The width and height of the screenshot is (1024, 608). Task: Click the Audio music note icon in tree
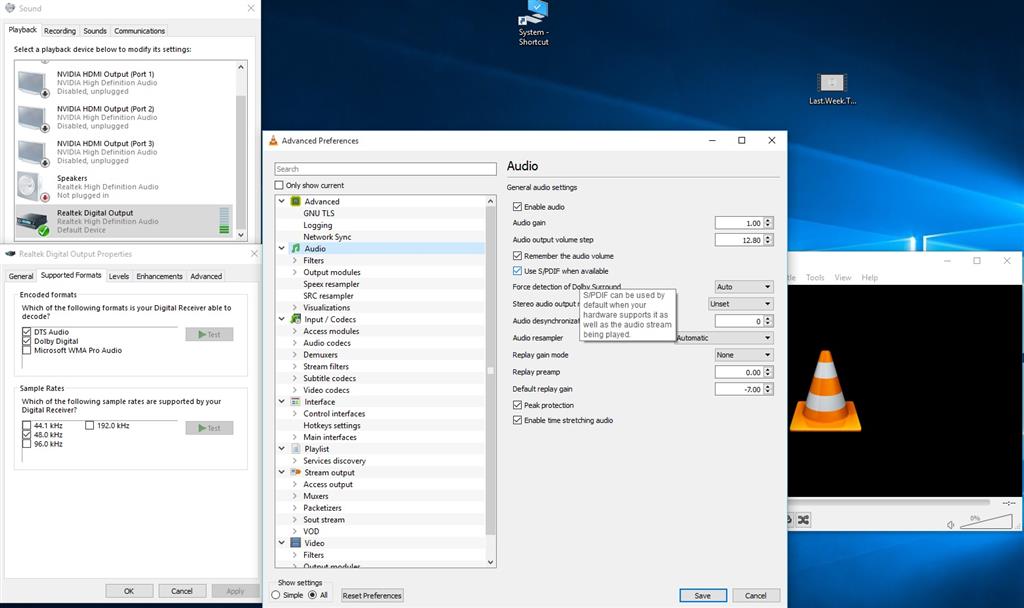tap(295, 248)
